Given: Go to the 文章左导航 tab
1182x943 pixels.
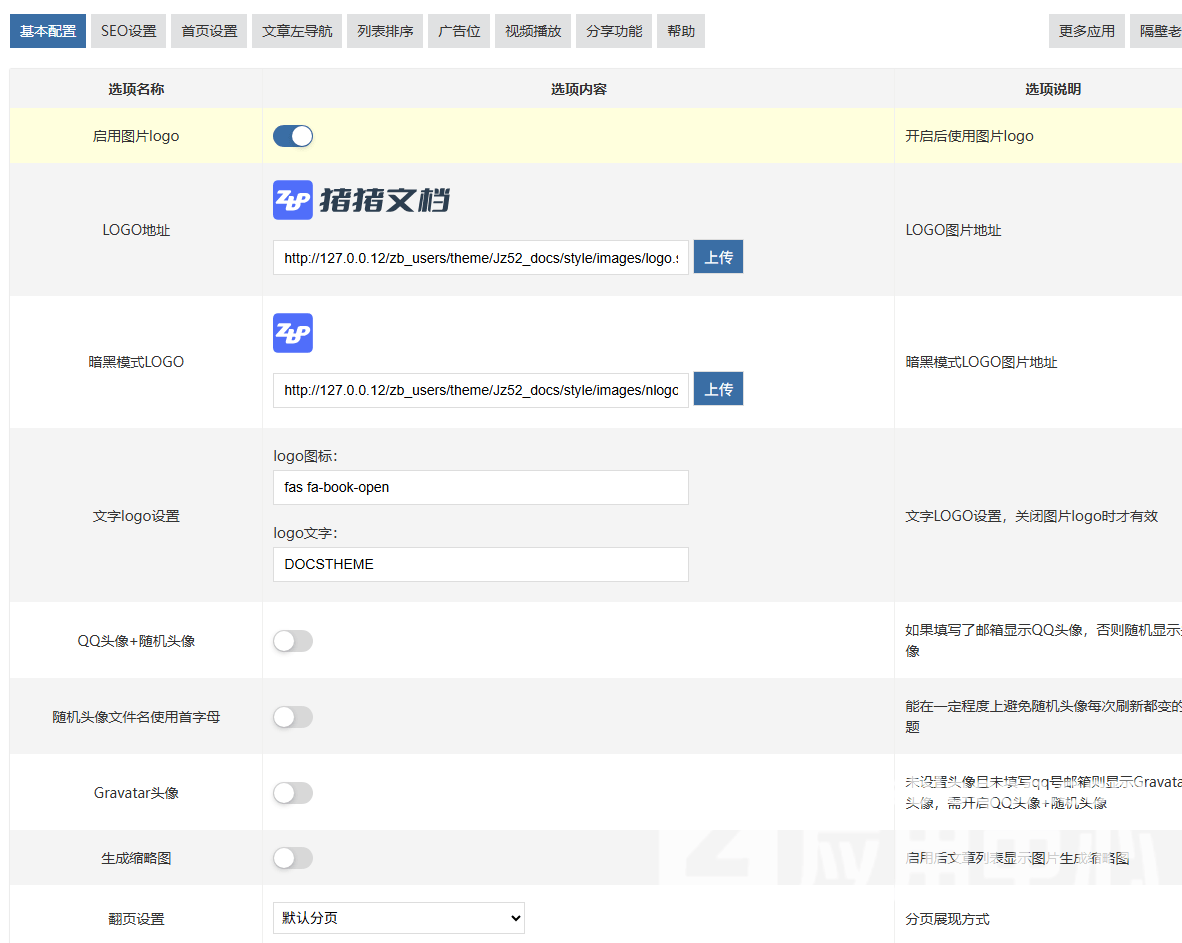Looking at the screenshot, I should (x=297, y=31).
